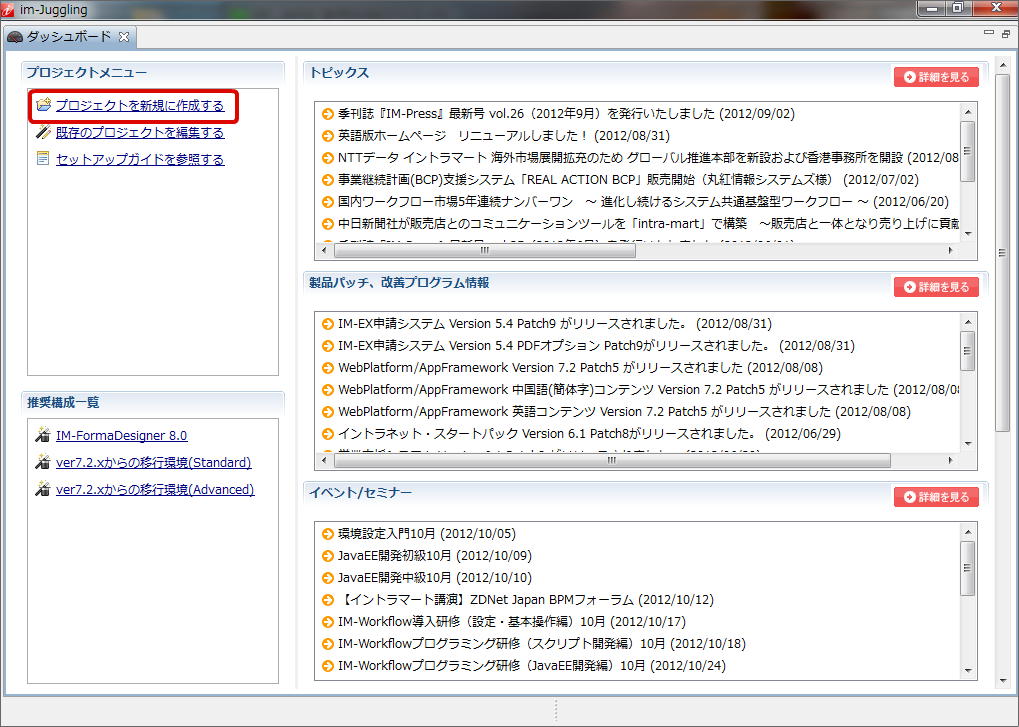This screenshot has width=1019, height=727.
Task: Minimize the editor view with toolbar icon
Action: click(989, 32)
